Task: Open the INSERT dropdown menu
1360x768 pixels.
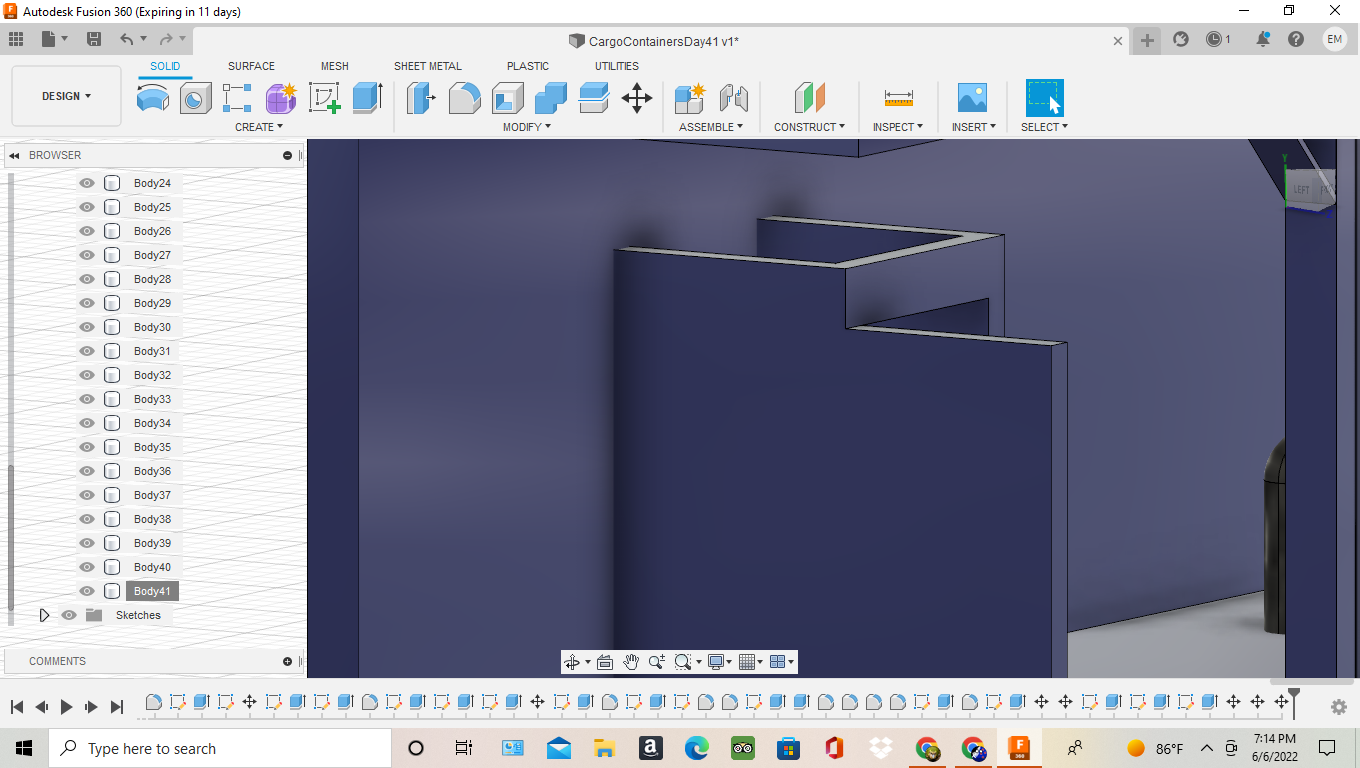Action: pyautogui.click(x=973, y=127)
